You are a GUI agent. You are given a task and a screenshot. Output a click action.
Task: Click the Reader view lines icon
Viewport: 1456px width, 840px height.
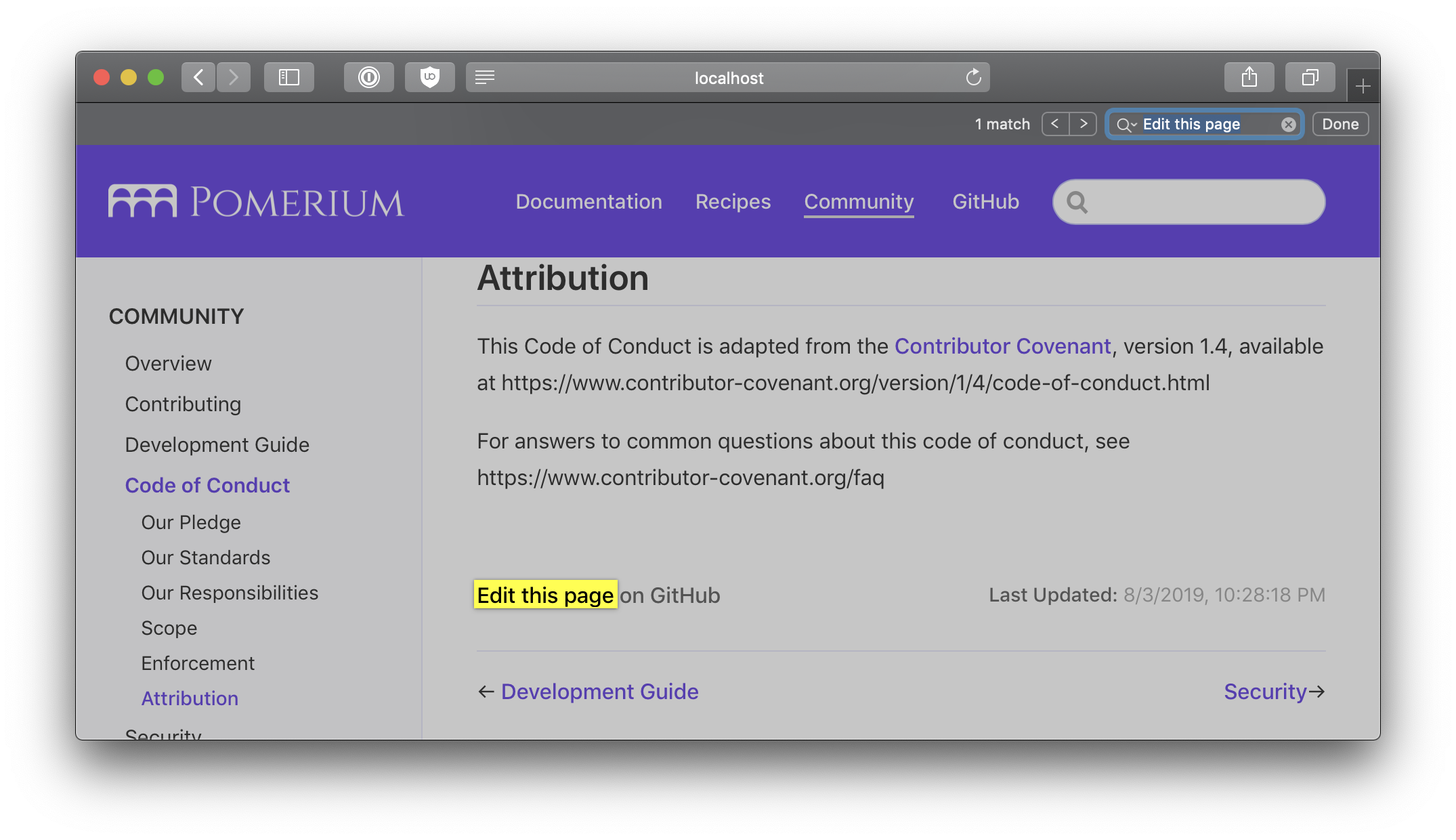485,77
